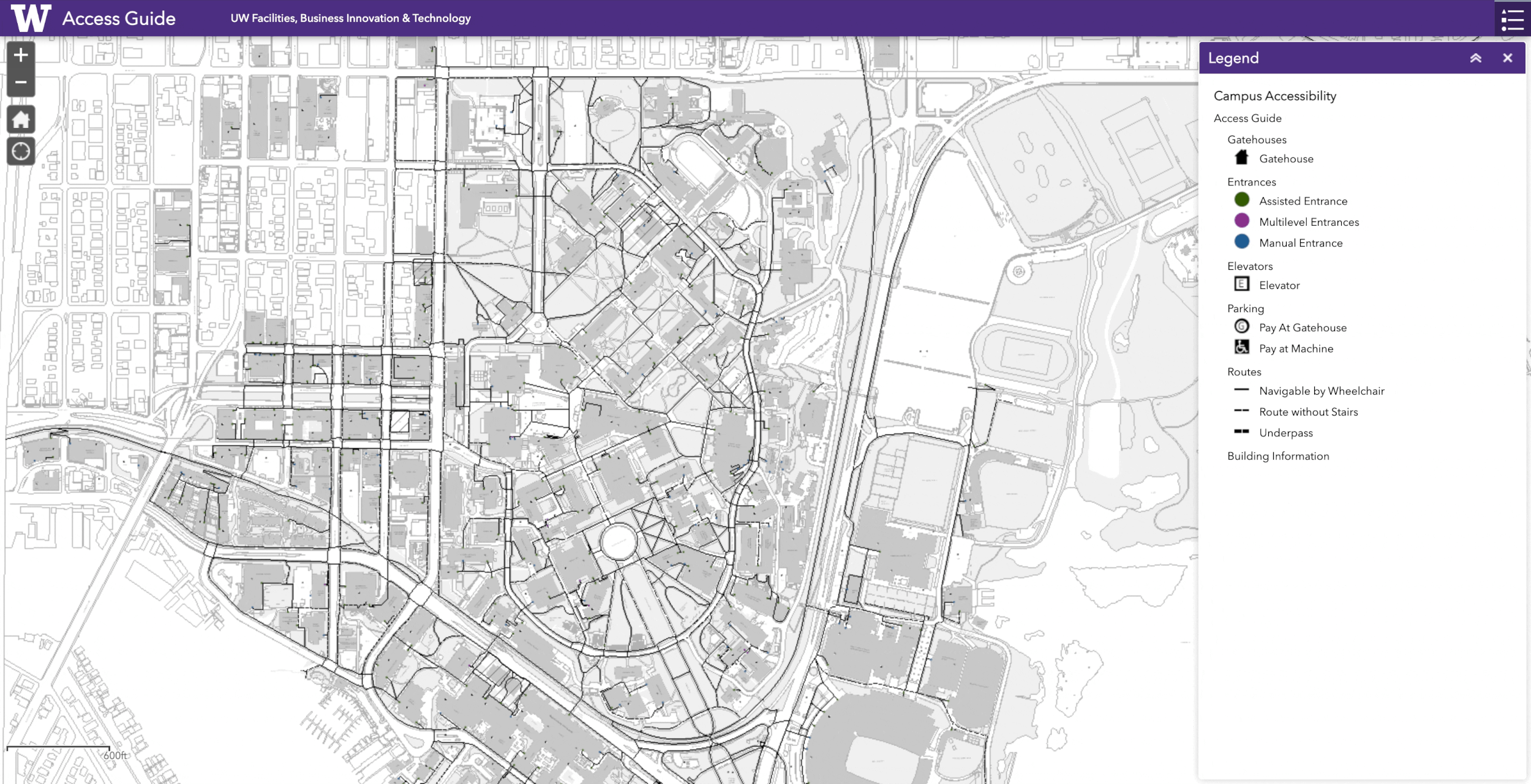Zoom out of the map
The width and height of the screenshot is (1531, 784).
click(21, 82)
